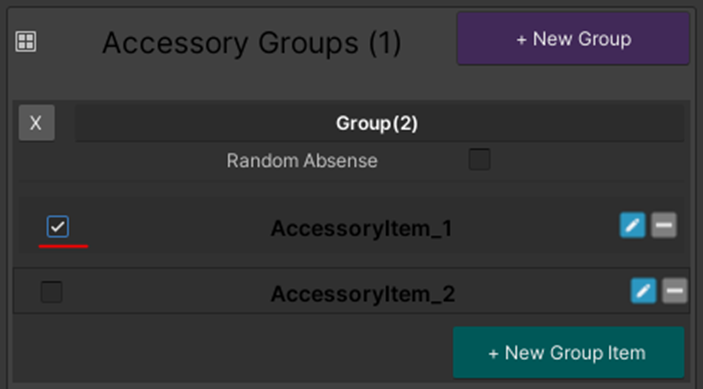Enable the Random Absense checkbox

(479, 160)
